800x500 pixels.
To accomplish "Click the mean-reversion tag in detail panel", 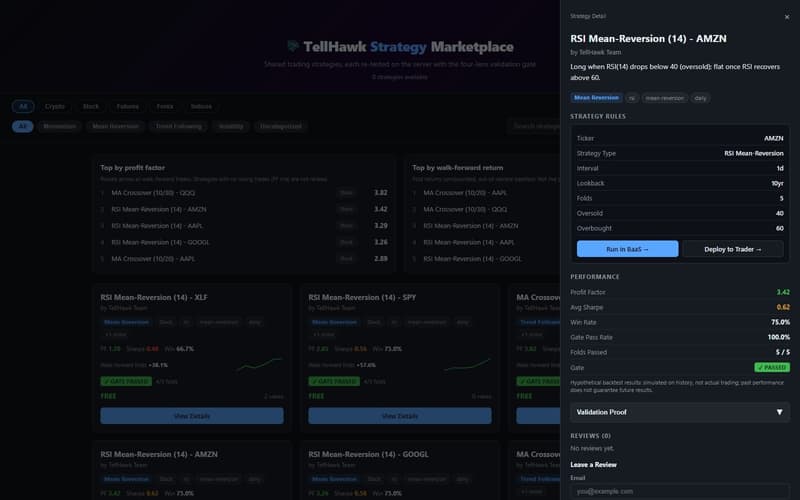I will (x=664, y=98).
